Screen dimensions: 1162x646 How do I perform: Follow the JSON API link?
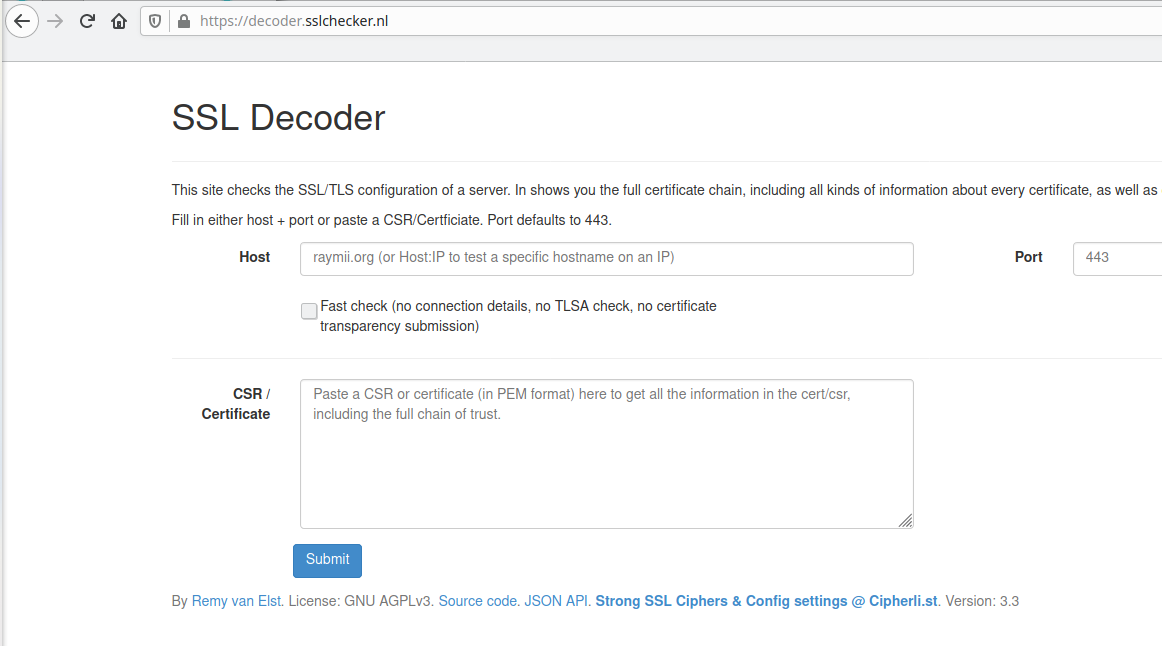(x=557, y=601)
